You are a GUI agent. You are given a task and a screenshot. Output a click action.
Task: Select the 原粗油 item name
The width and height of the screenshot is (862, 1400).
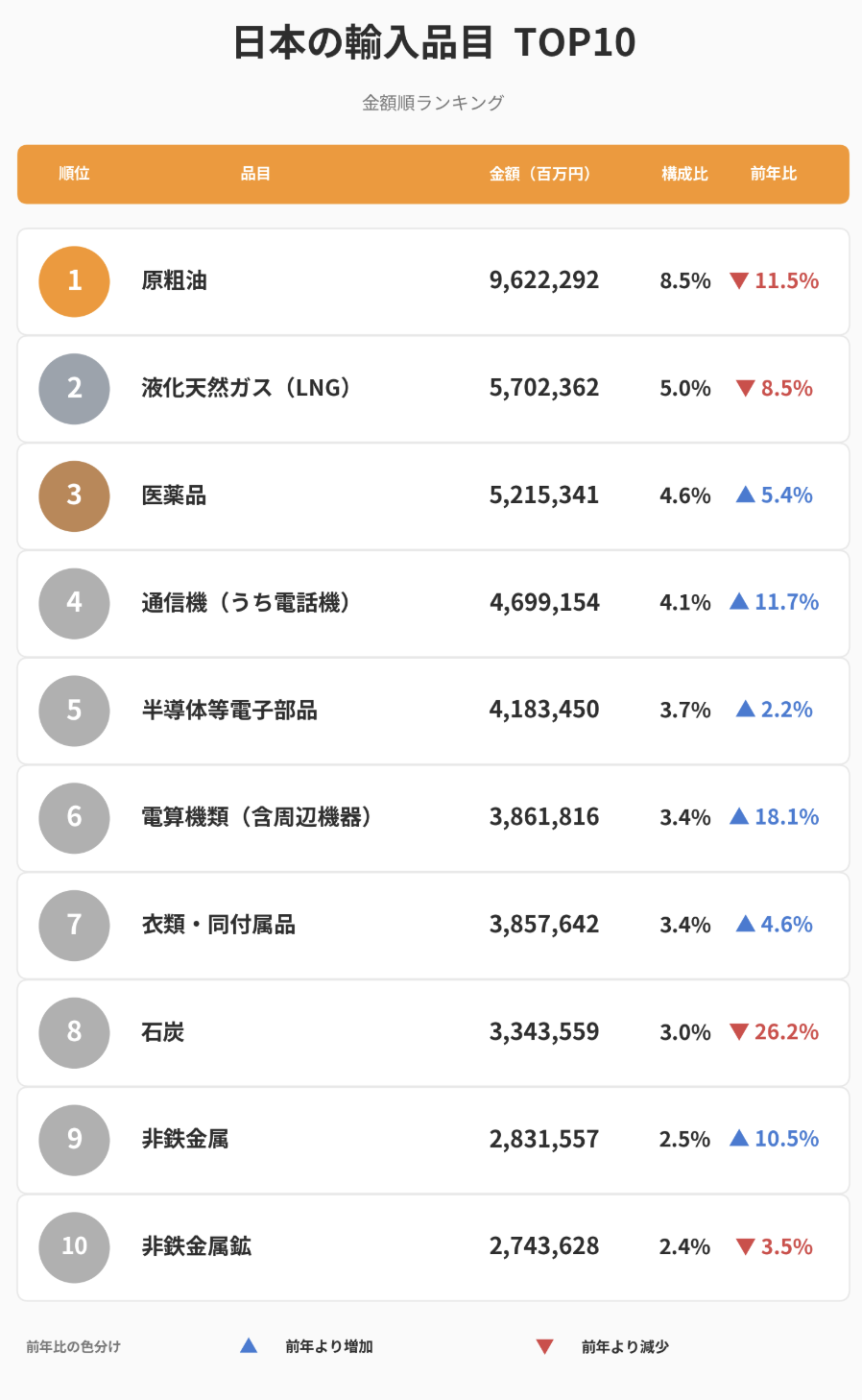point(174,280)
